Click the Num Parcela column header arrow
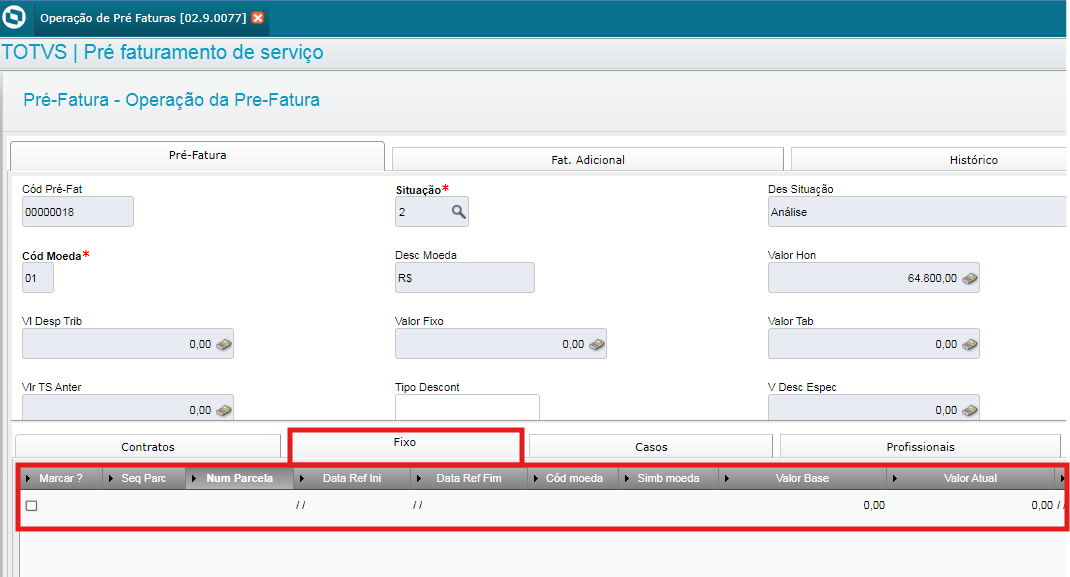This screenshot has height=577, width=1070. 194,479
